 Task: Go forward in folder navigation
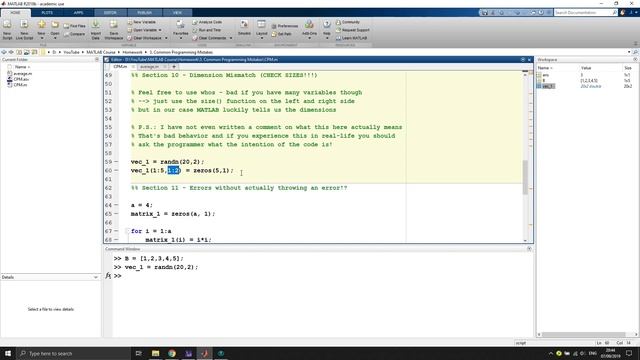pyautogui.click(x=11, y=52)
